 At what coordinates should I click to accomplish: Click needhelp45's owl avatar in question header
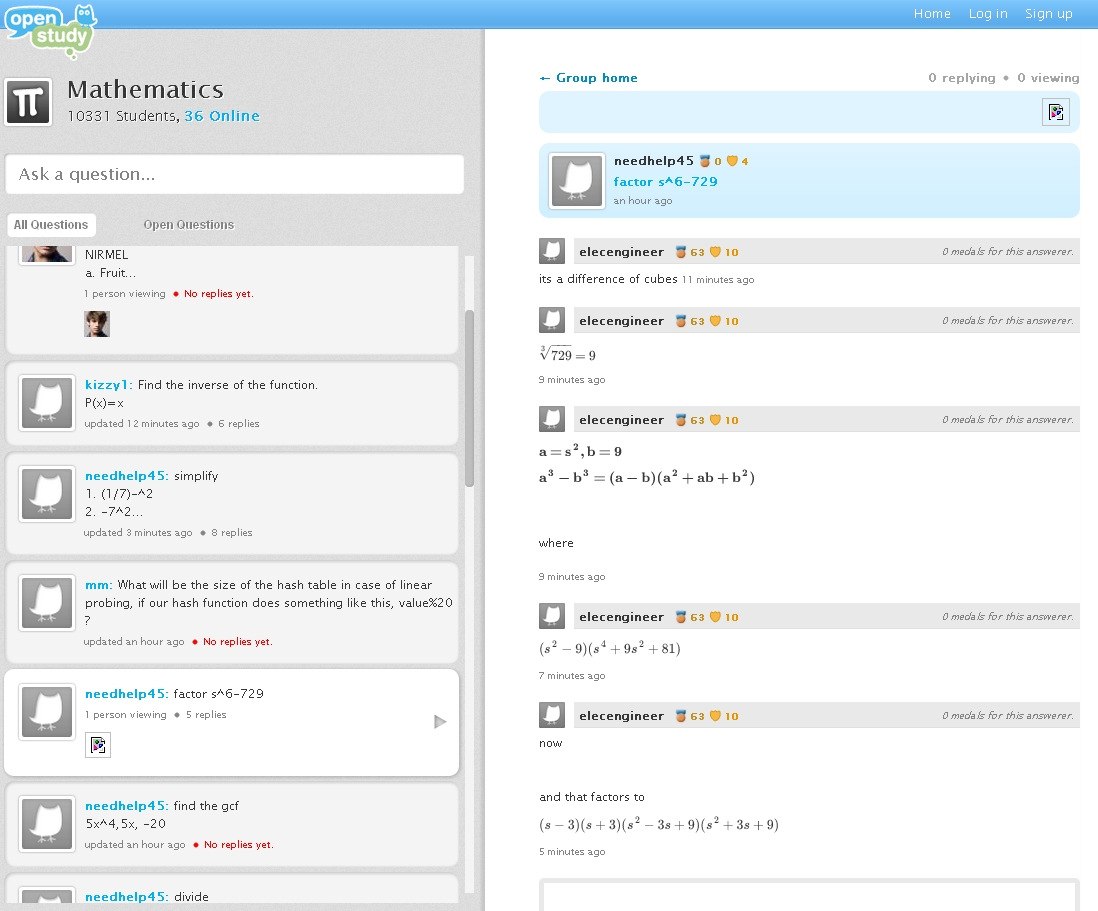[x=577, y=181]
